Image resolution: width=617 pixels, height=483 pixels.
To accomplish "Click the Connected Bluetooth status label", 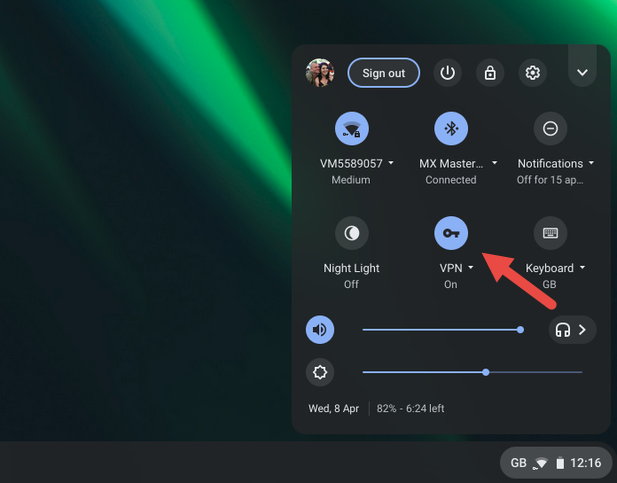I will click(451, 180).
